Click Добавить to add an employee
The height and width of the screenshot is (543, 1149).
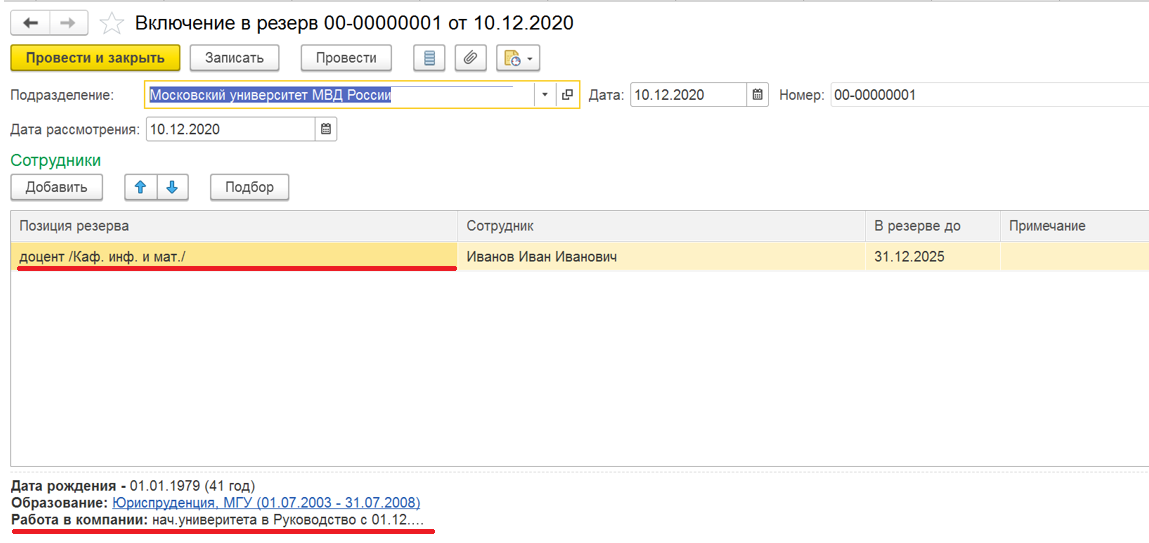click(x=56, y=187)
